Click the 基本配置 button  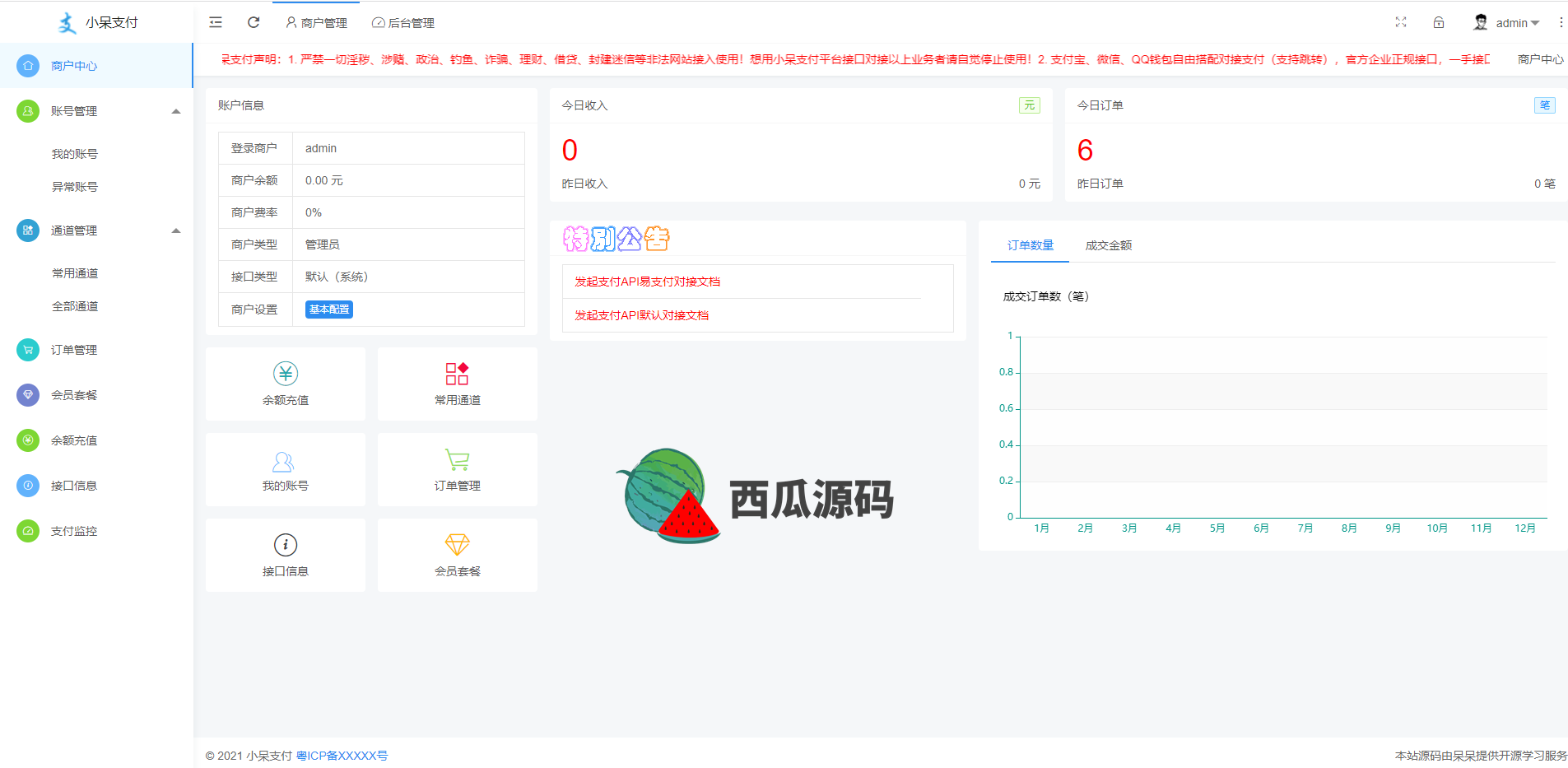point(329,310)
